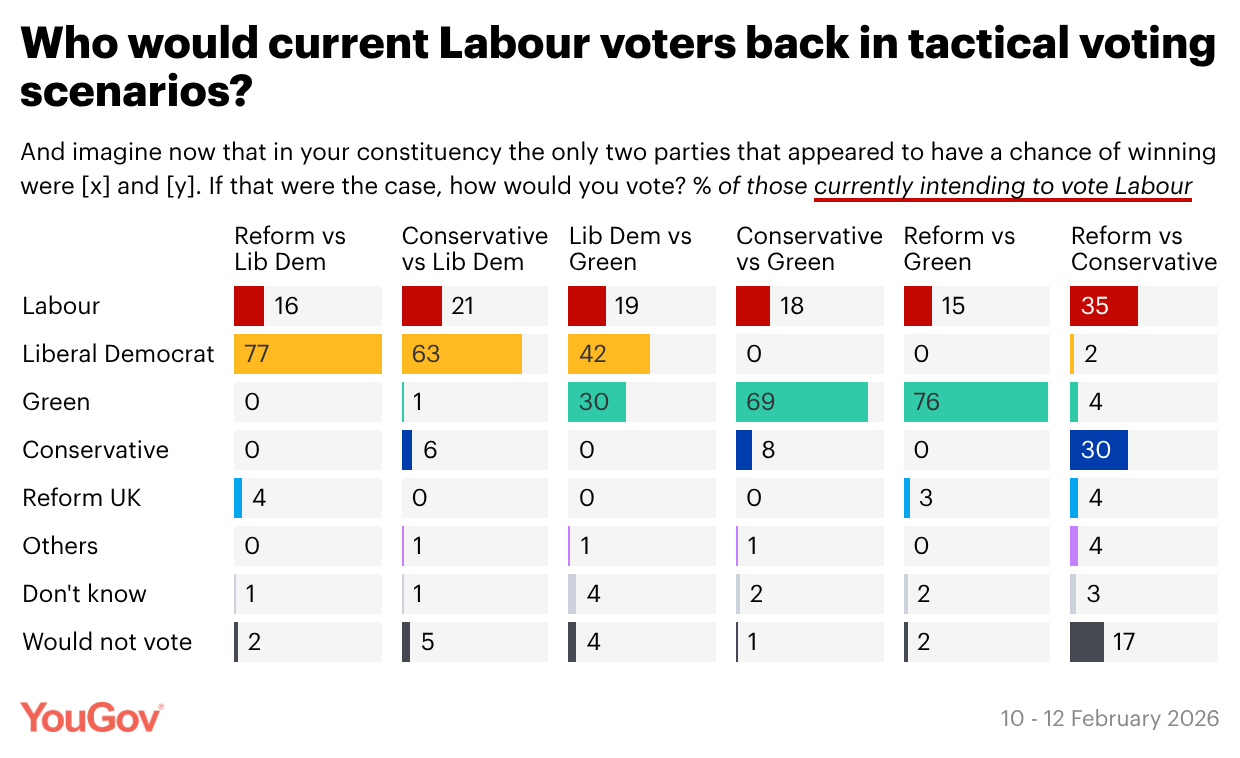
Task: Select the 'Lib Dem vs Green' column header
Action: click(x=630, y=249)
